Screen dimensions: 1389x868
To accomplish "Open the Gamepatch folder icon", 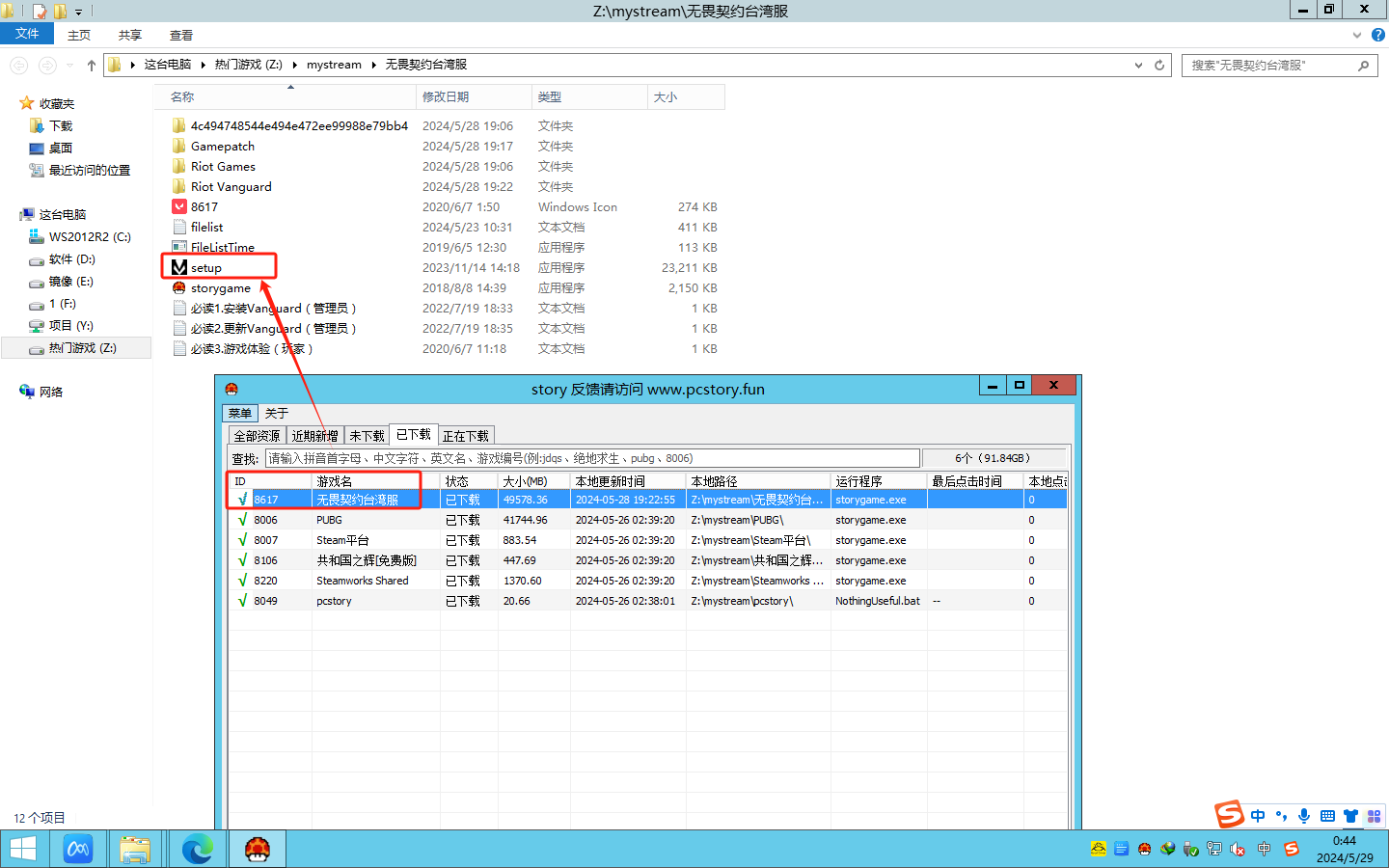I will tap(179, 146).
